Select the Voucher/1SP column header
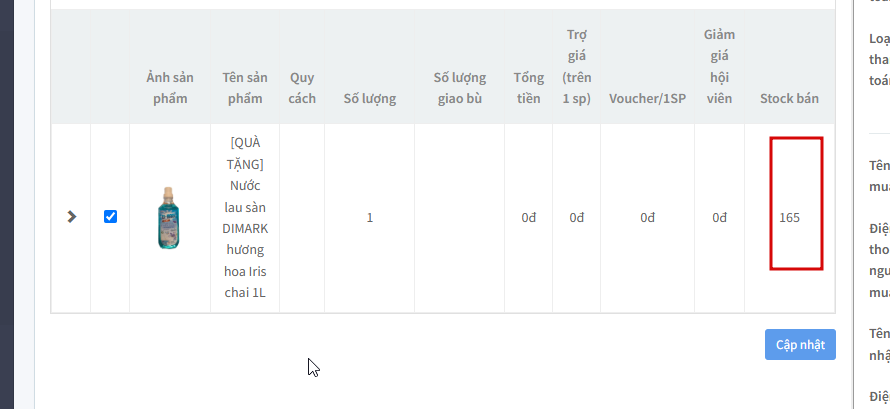 point(647,98)
